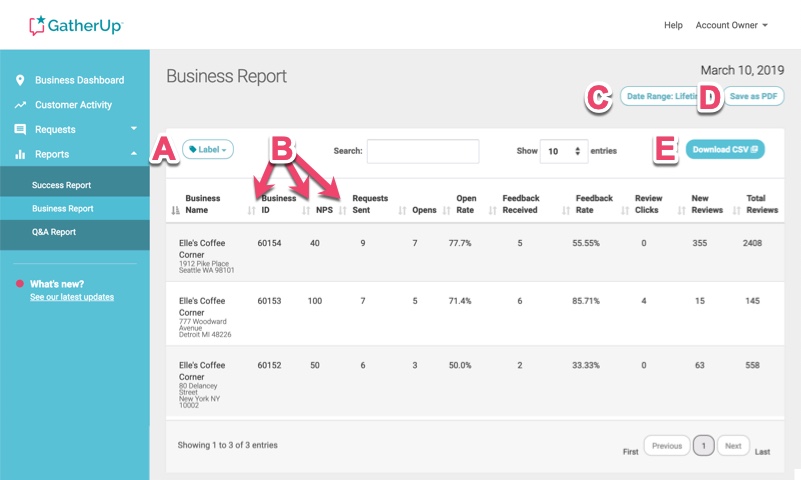This screenshot has width=801, height=480.
Task: Click the Reports bar chart icon
Action: click(x=20, y=154)
